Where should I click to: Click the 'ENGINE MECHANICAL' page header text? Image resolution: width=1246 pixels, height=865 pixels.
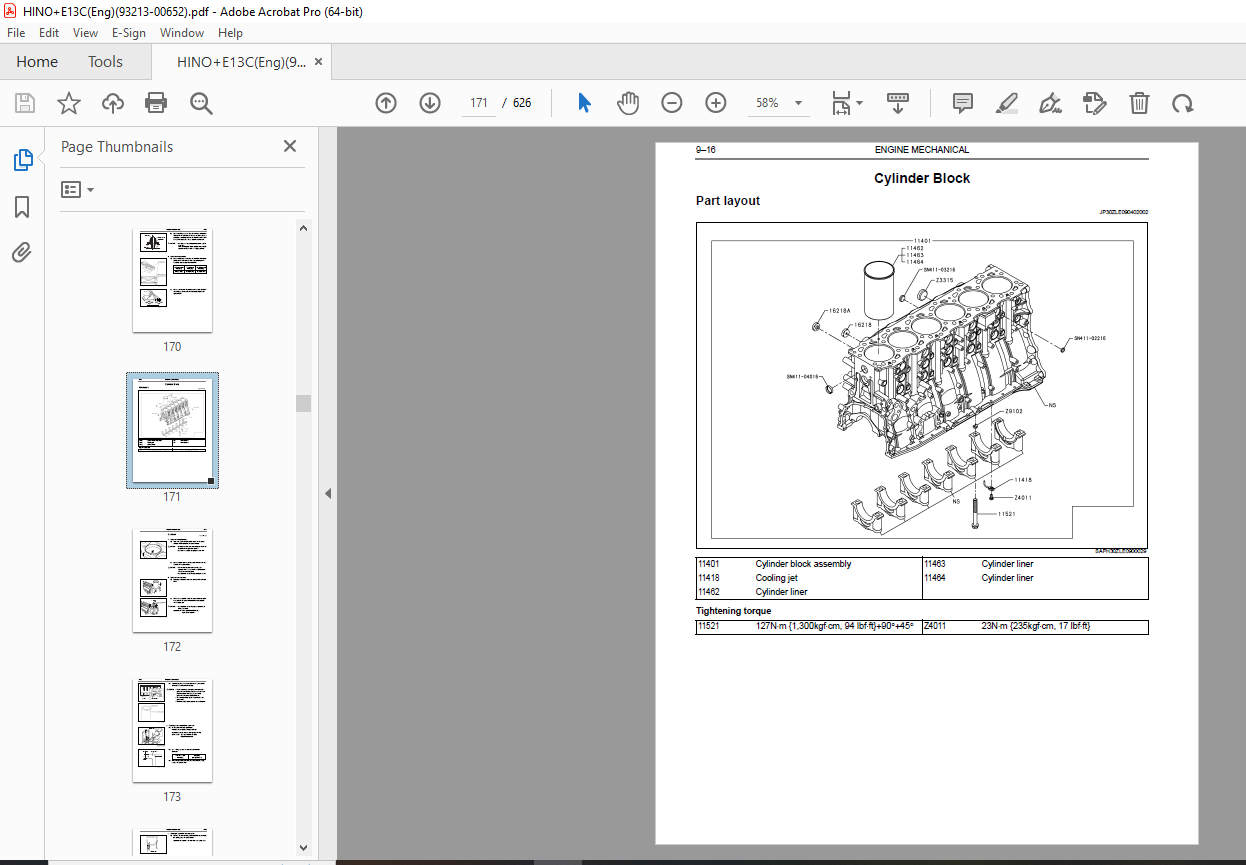[x=922, y=150]
